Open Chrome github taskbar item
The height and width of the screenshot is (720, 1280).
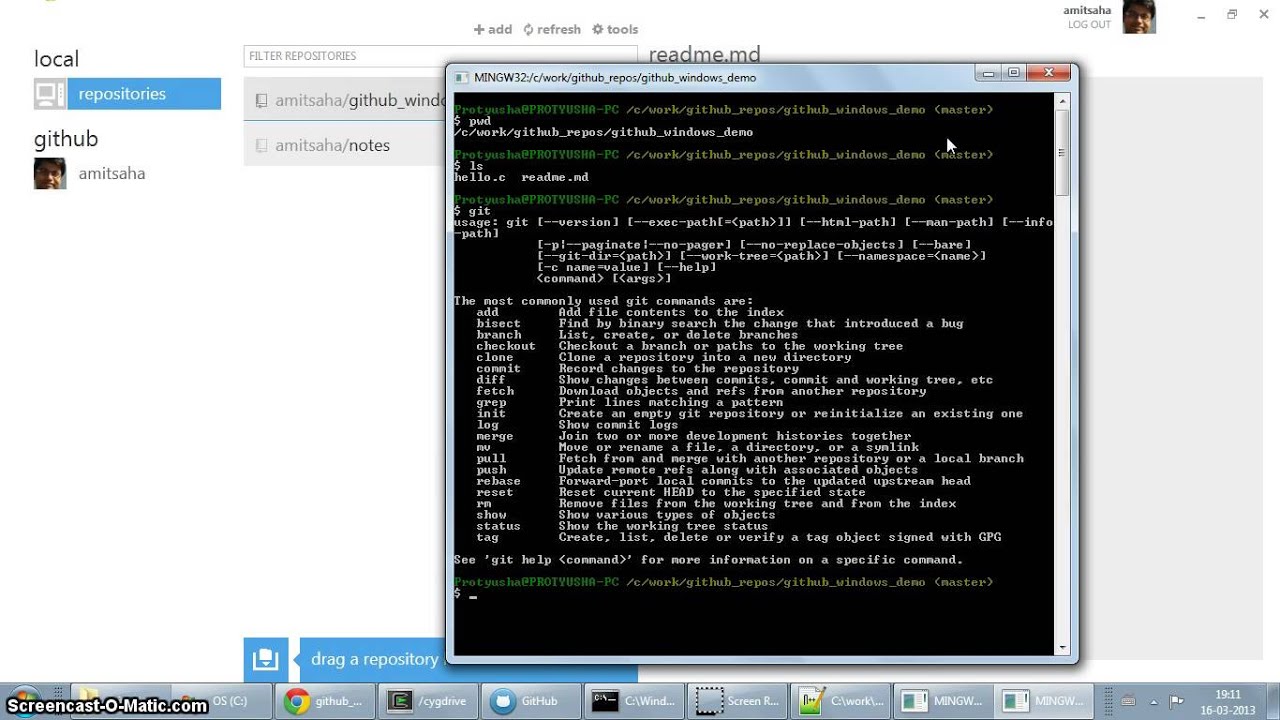click(326, 701)
